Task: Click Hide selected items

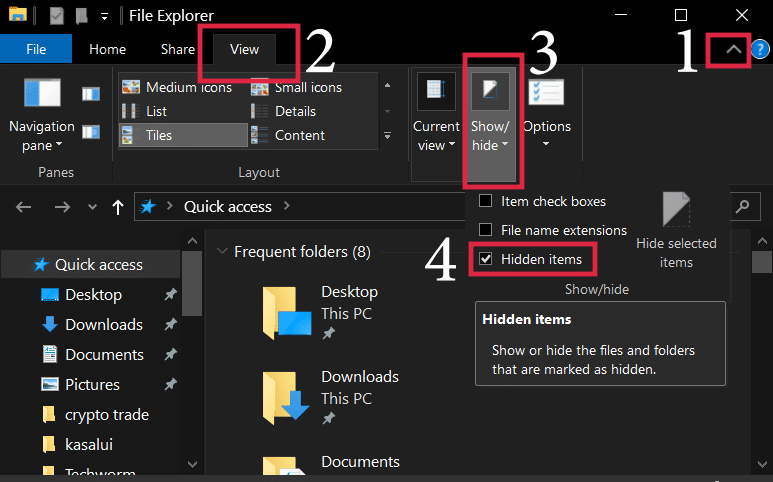Action: pyautogui.click(x=676, y=231)
